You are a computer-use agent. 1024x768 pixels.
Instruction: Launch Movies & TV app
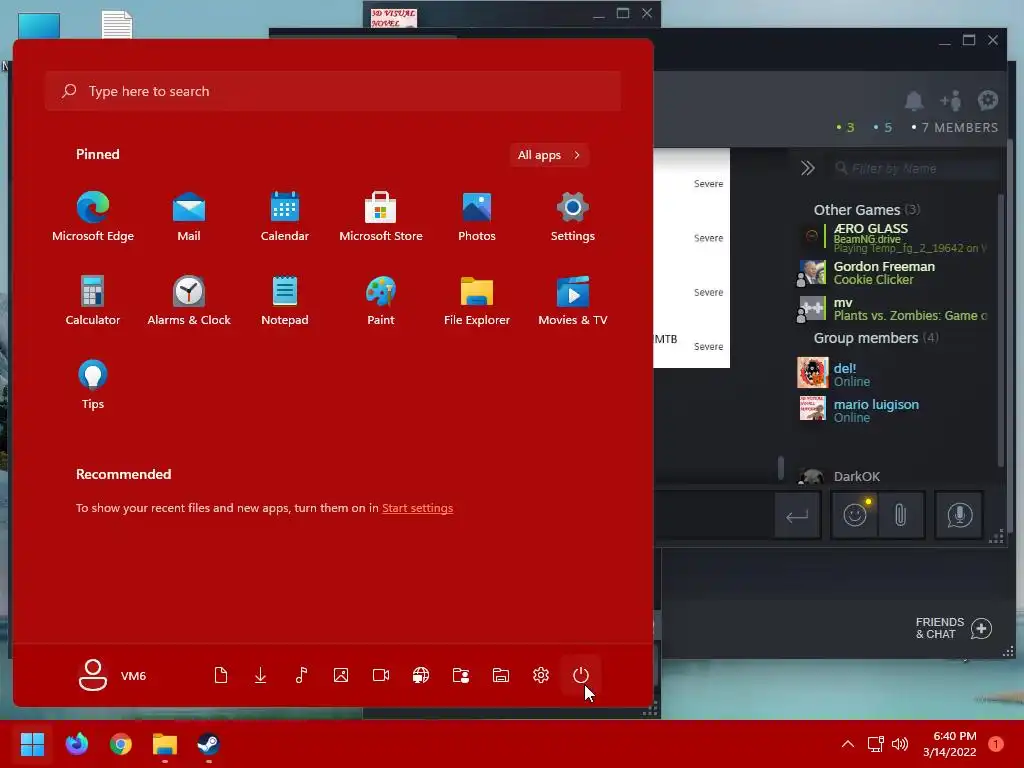point(573,301)
